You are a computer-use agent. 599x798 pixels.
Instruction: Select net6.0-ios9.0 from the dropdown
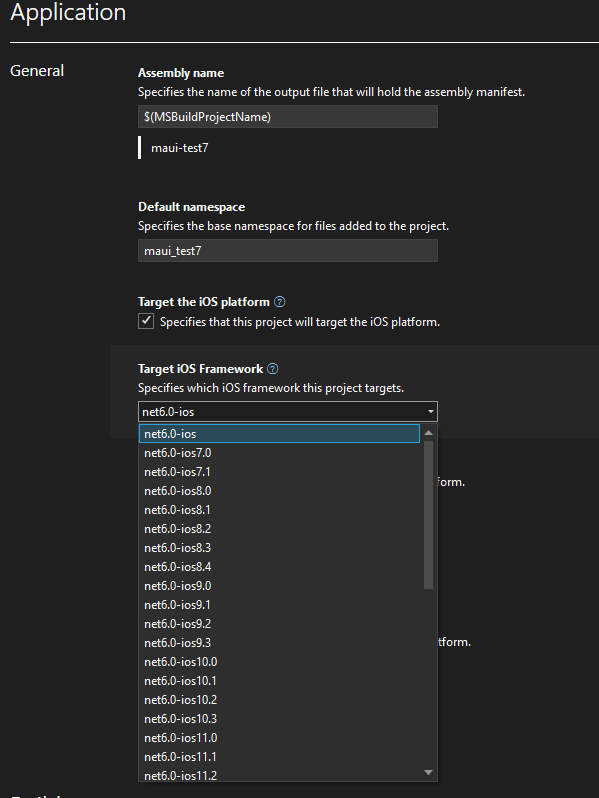click(x=279, y=586)
